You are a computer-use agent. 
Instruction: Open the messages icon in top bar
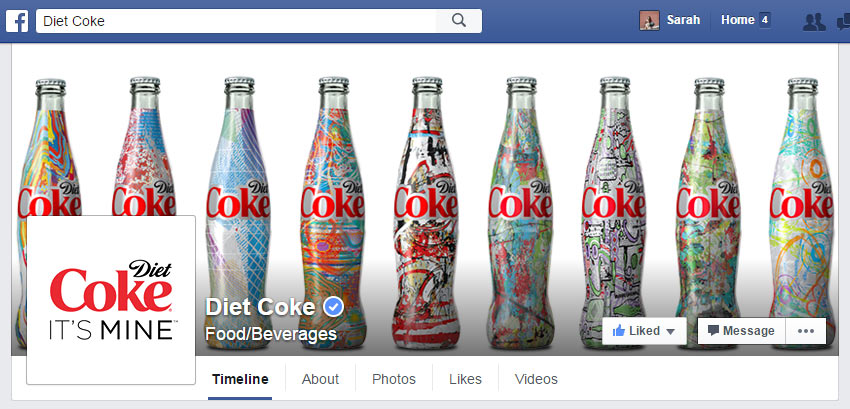tap(845, 21)
